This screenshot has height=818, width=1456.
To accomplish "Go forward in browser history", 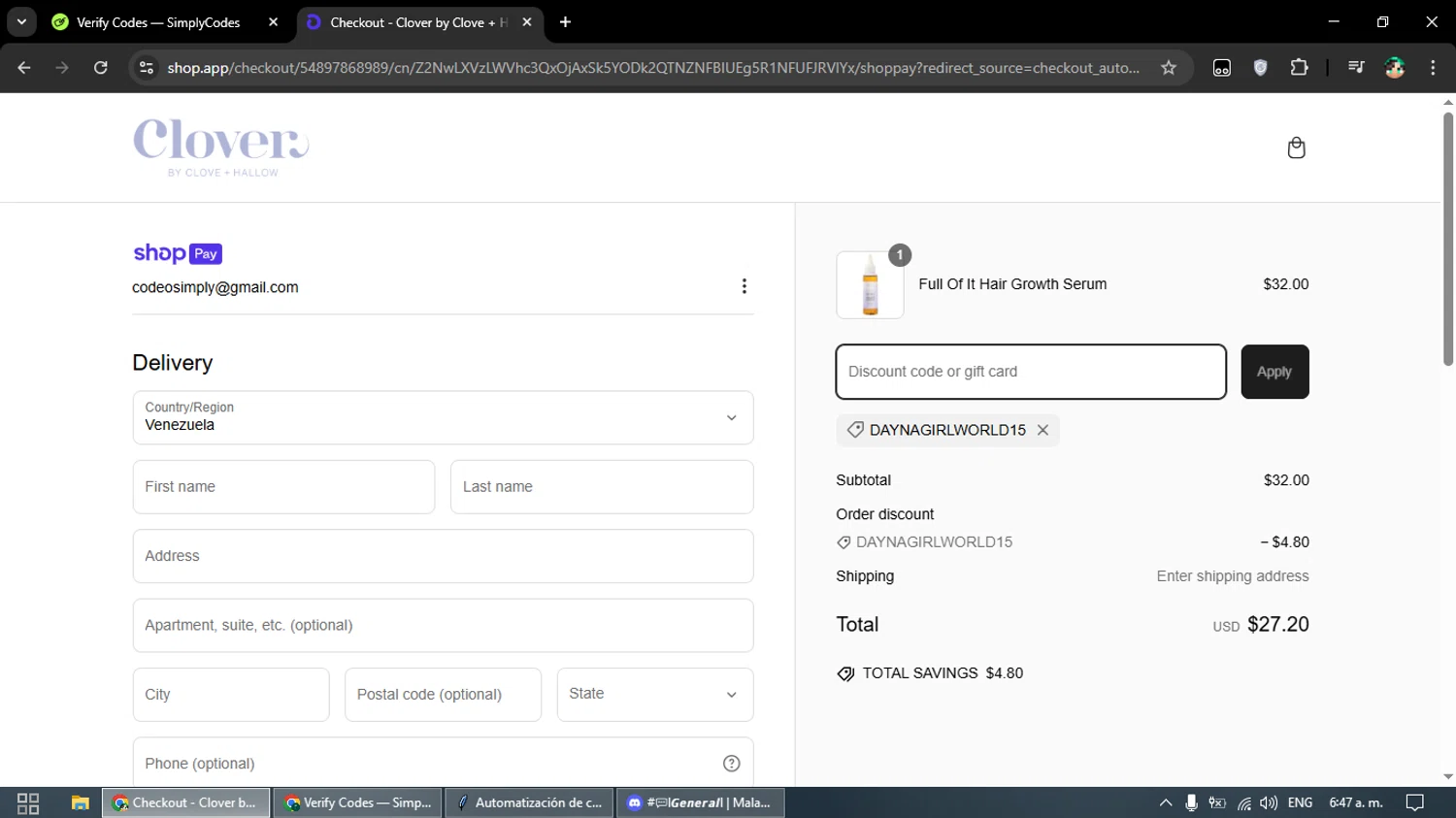I will pyautogui.click(x=62, y=68).
